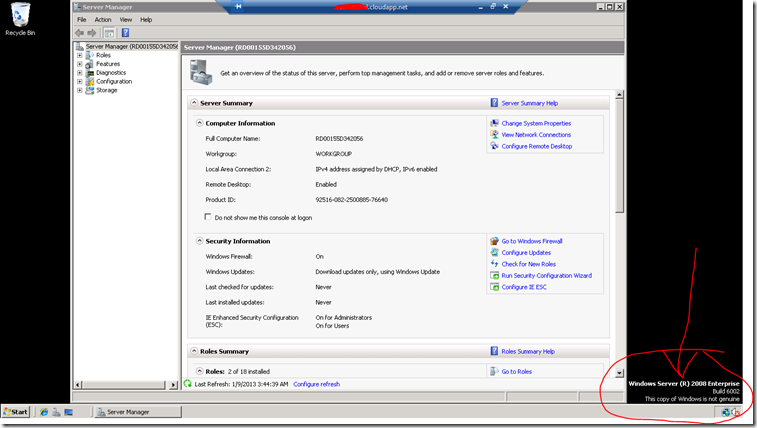Collapse the Security Information section
This screenshot has width=757, height=428.
tap(199, 240)
